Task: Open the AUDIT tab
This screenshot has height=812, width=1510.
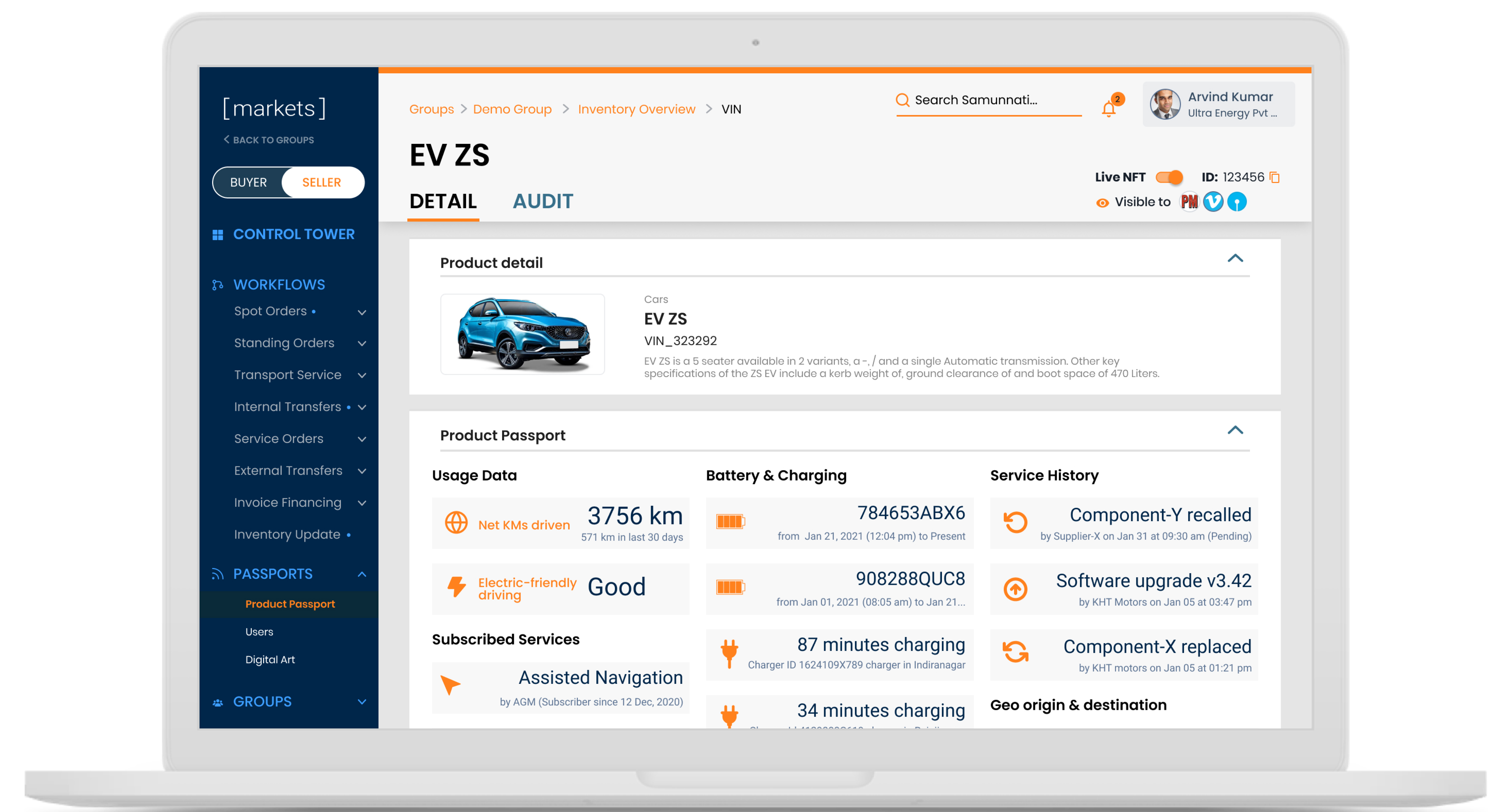Action: coord(543,201)
